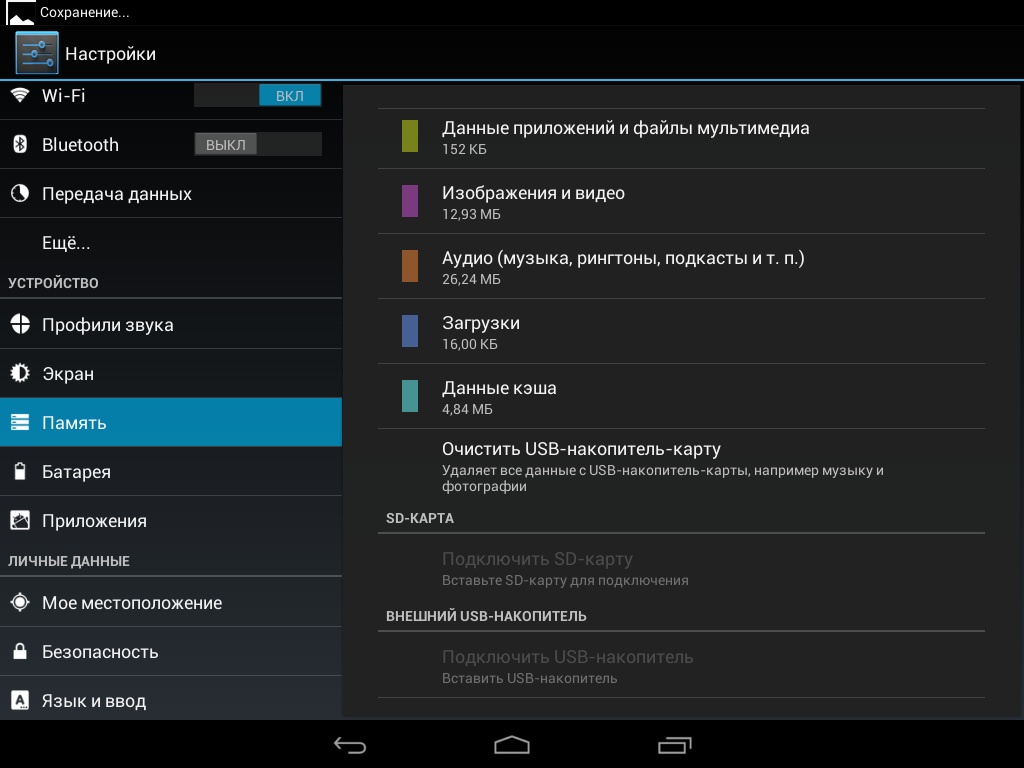Tap Очистить USB-накопитель-карту option
1024x768 pixels.
[581, 449]
